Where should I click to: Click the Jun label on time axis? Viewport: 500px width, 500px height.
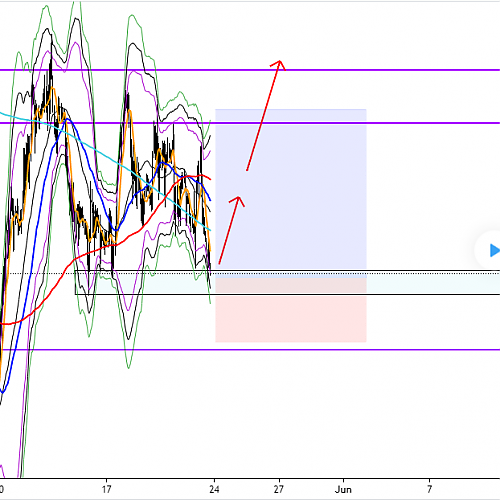point(343,489)
